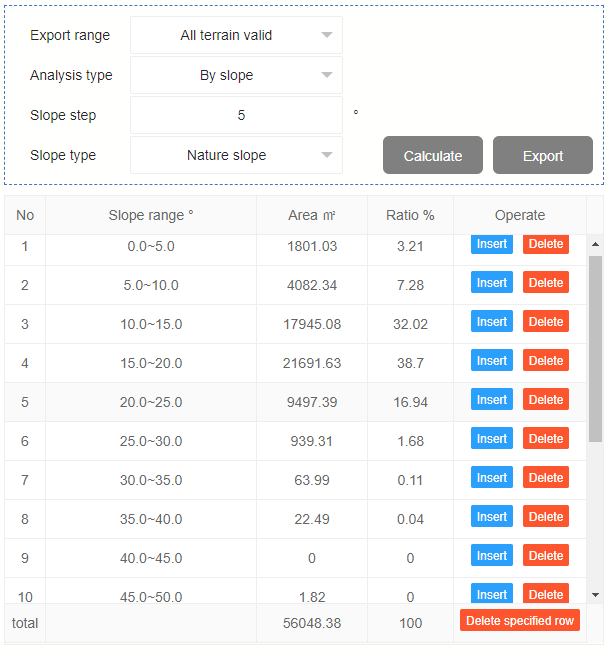610x652 pixels.
Task: Delete the 40.0~45.0 slope row
Action: pos(546,556)
